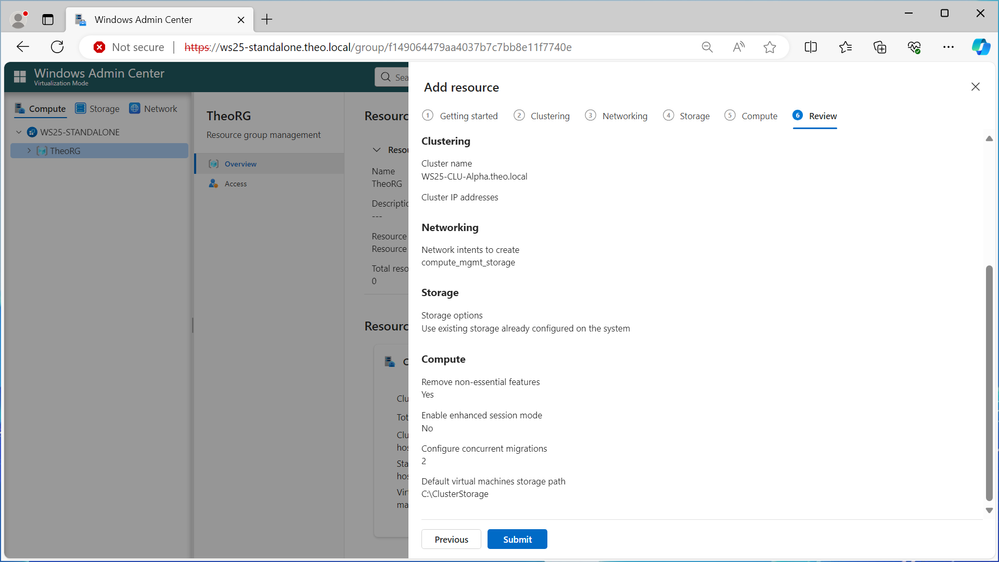
Task: Collapse the WS25-STANDALONE tree node
Action: 18,132
